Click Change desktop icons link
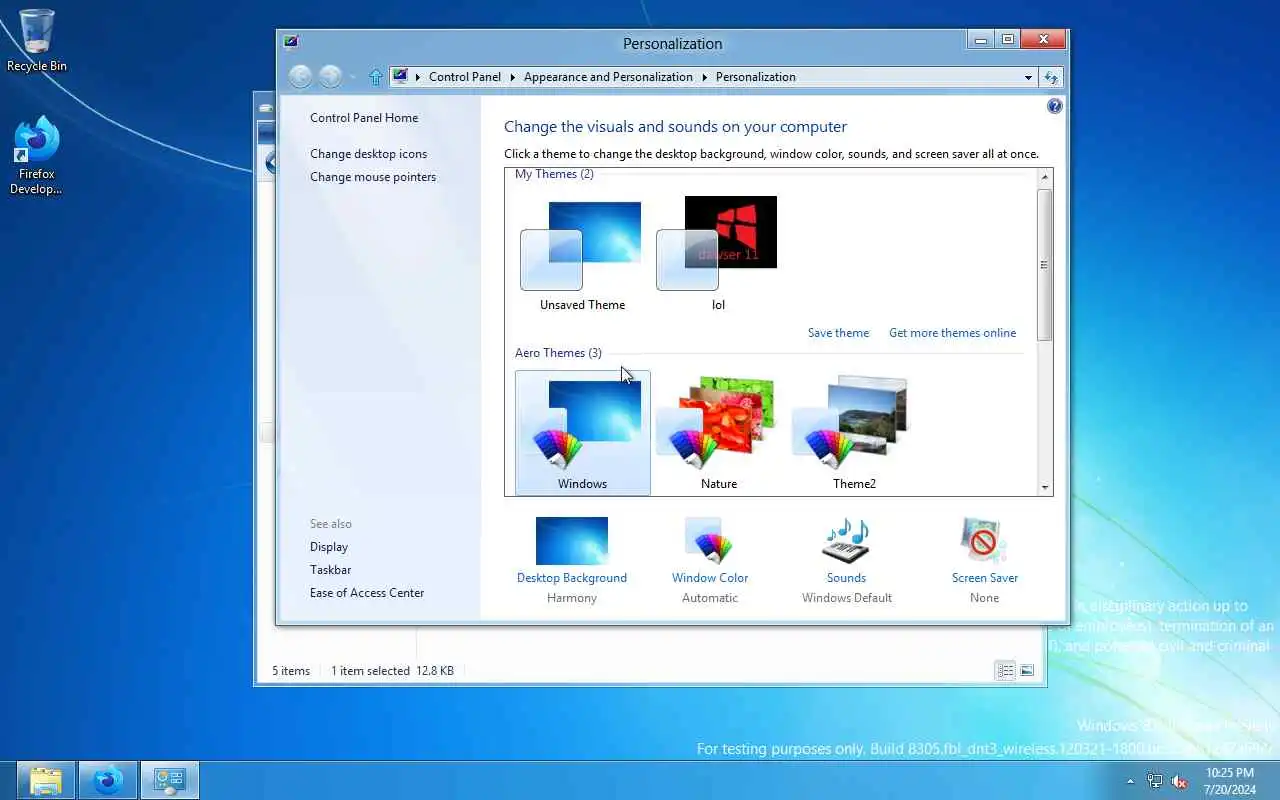 pos(368,153)
